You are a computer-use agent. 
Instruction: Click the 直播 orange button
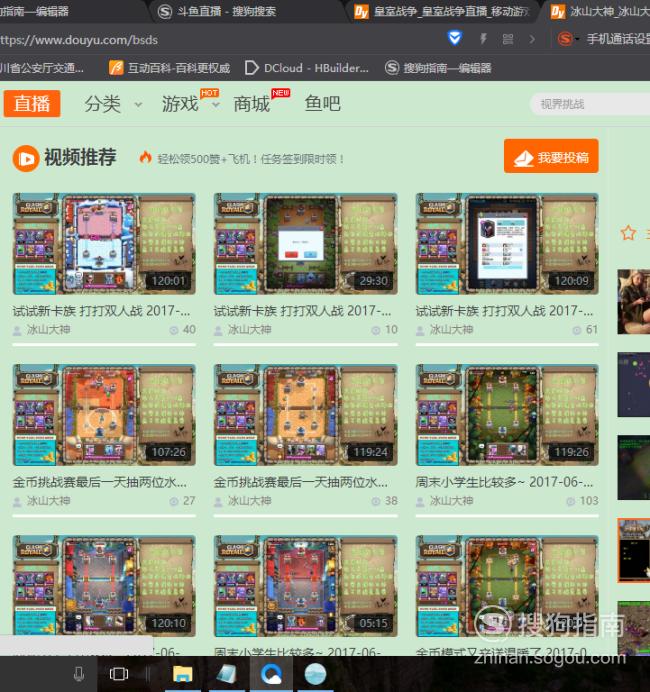click(32, 104)
